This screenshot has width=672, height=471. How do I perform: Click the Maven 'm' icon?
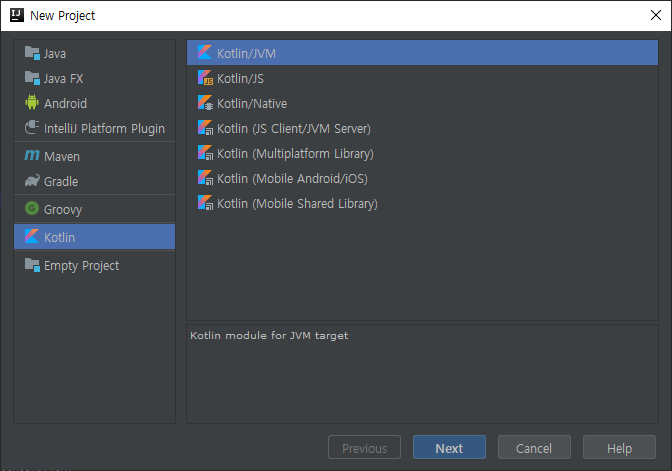(32, 155)
